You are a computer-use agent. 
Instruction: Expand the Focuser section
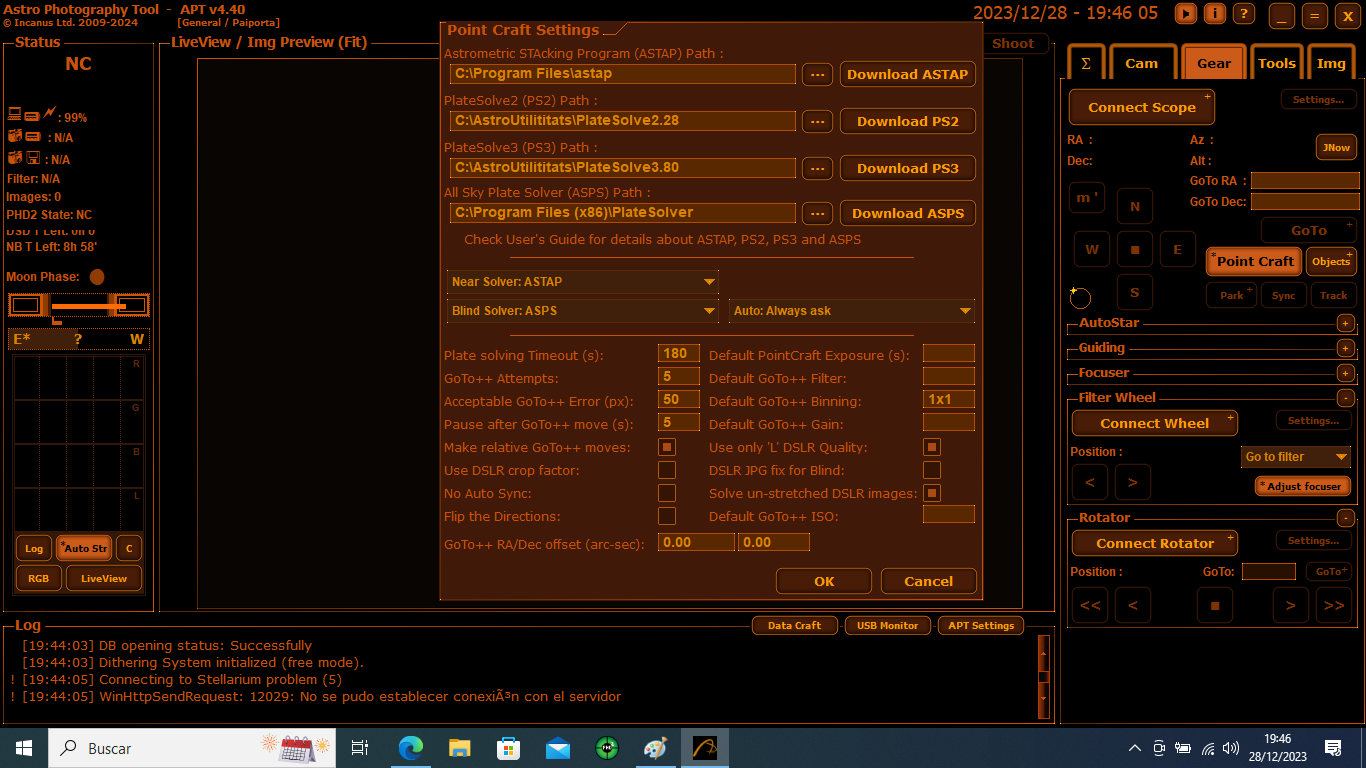point(1346,373)
